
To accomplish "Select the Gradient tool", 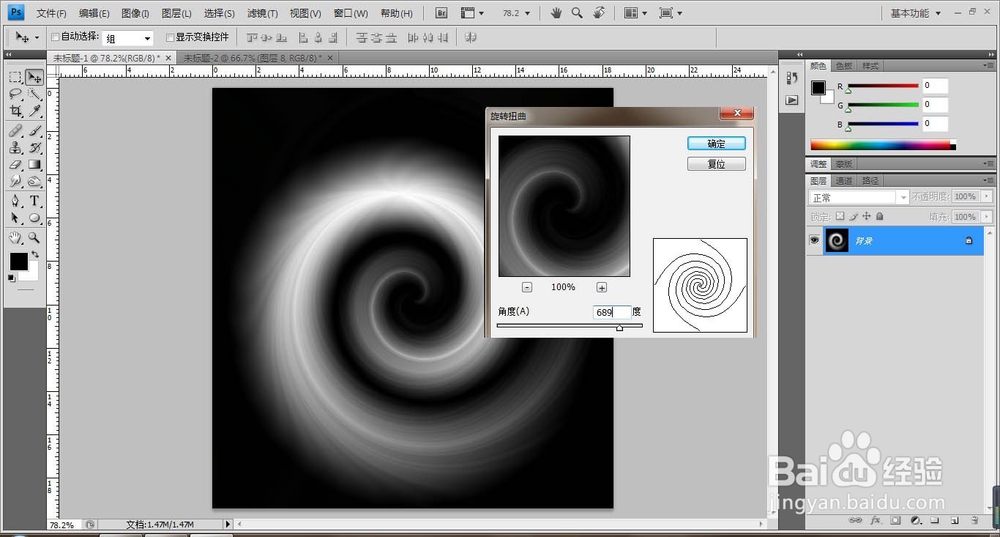I will point(34,165).
